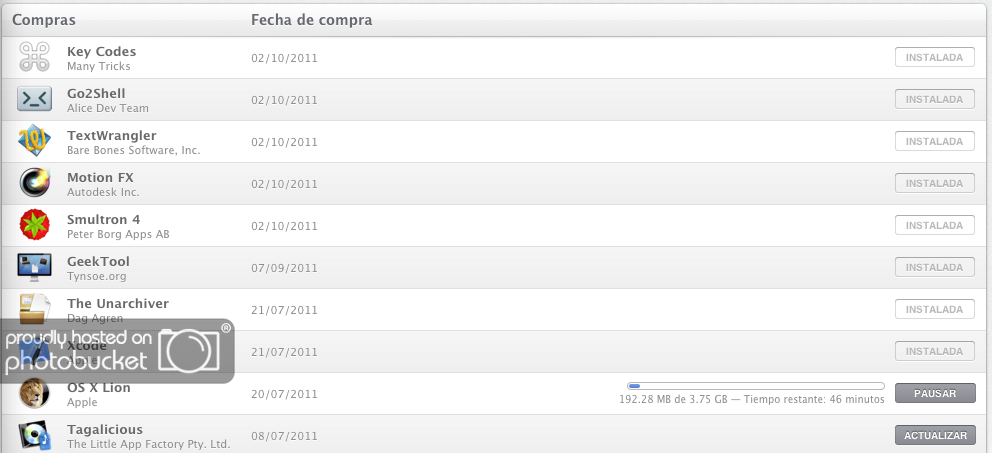This screenshot has height=453, width=992.
Task: Update Tagalicious with the Actualizar button
Action: coord(935,435)
